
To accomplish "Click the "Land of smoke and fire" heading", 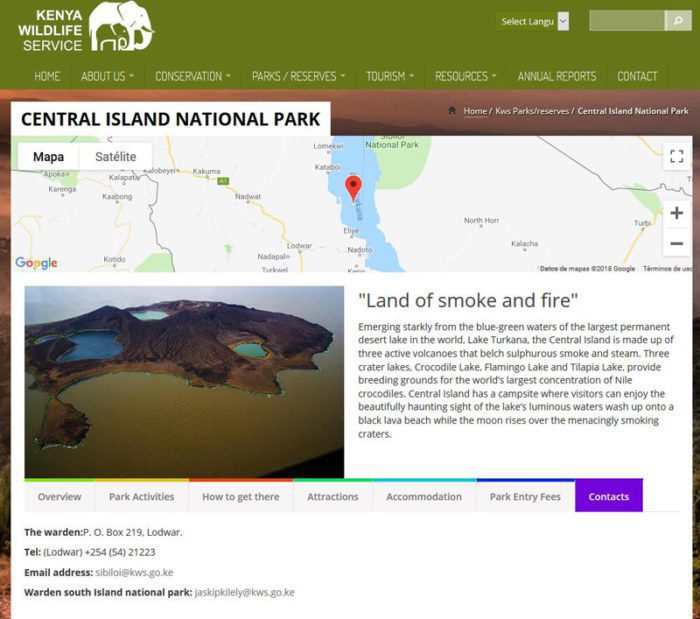I will (x=468, y=300).
